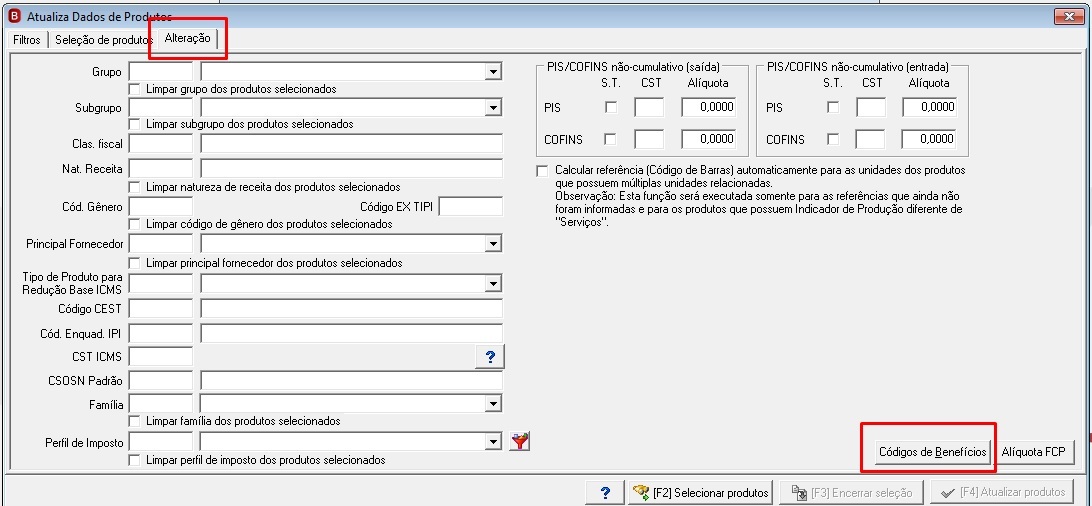Expand the Grupo dropdown list
Viewport: 1092px width, 506px height.
[493, 72]
